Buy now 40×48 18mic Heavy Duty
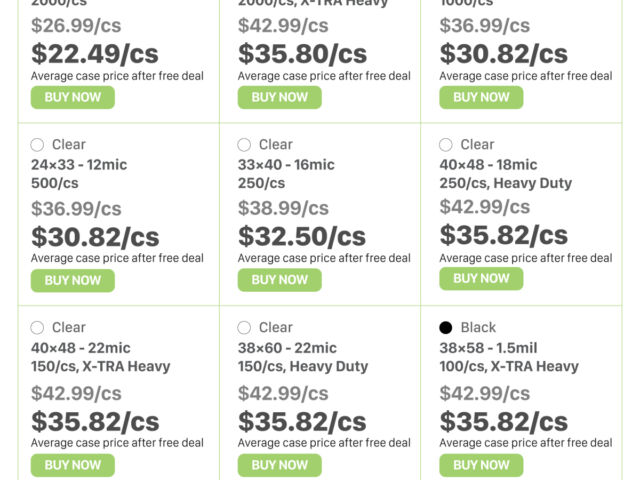 pyautogui.click(x=481, y=279)
